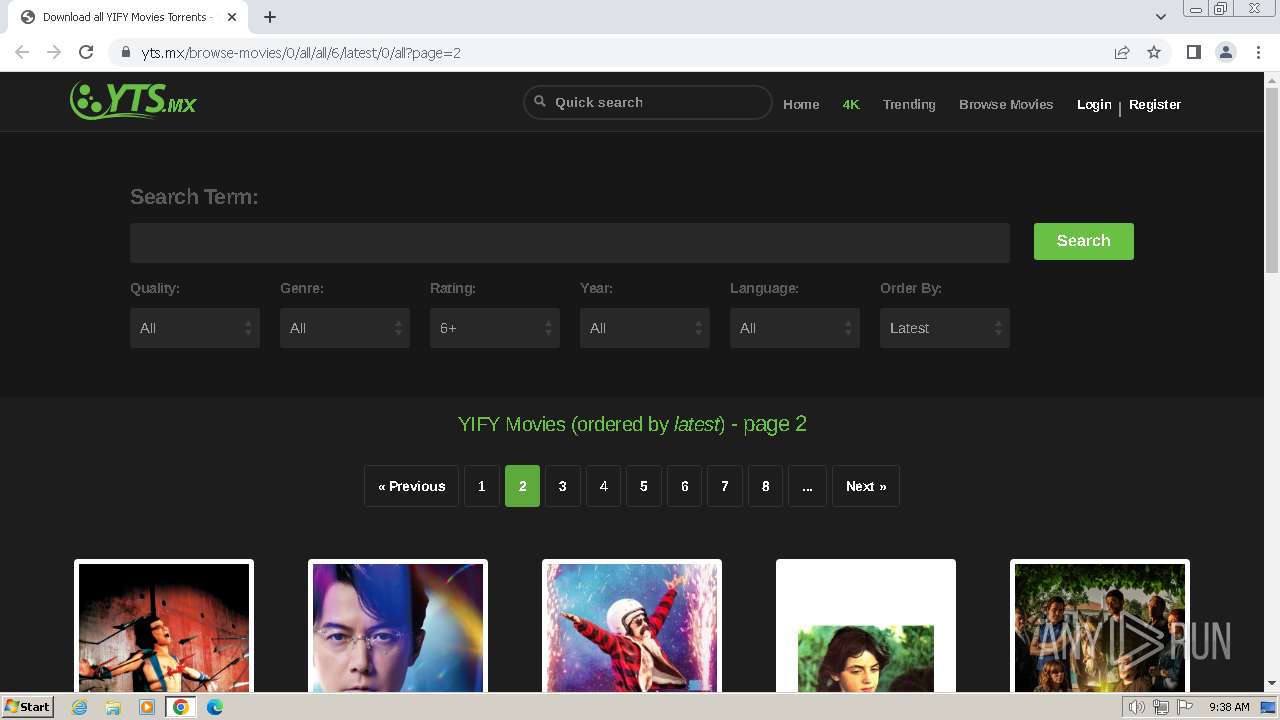Click the YTS.MX logo
Screen dimensions: 1280x720
pos(133,101)
